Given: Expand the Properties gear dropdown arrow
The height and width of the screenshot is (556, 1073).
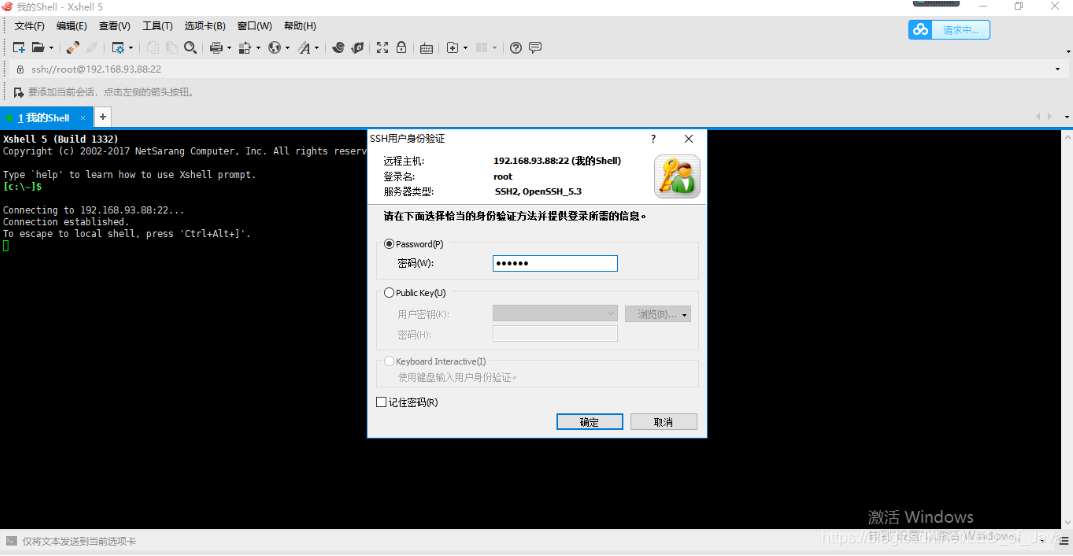Looking at the screenshot, I should pyautogui.click(x=131, y=49).
